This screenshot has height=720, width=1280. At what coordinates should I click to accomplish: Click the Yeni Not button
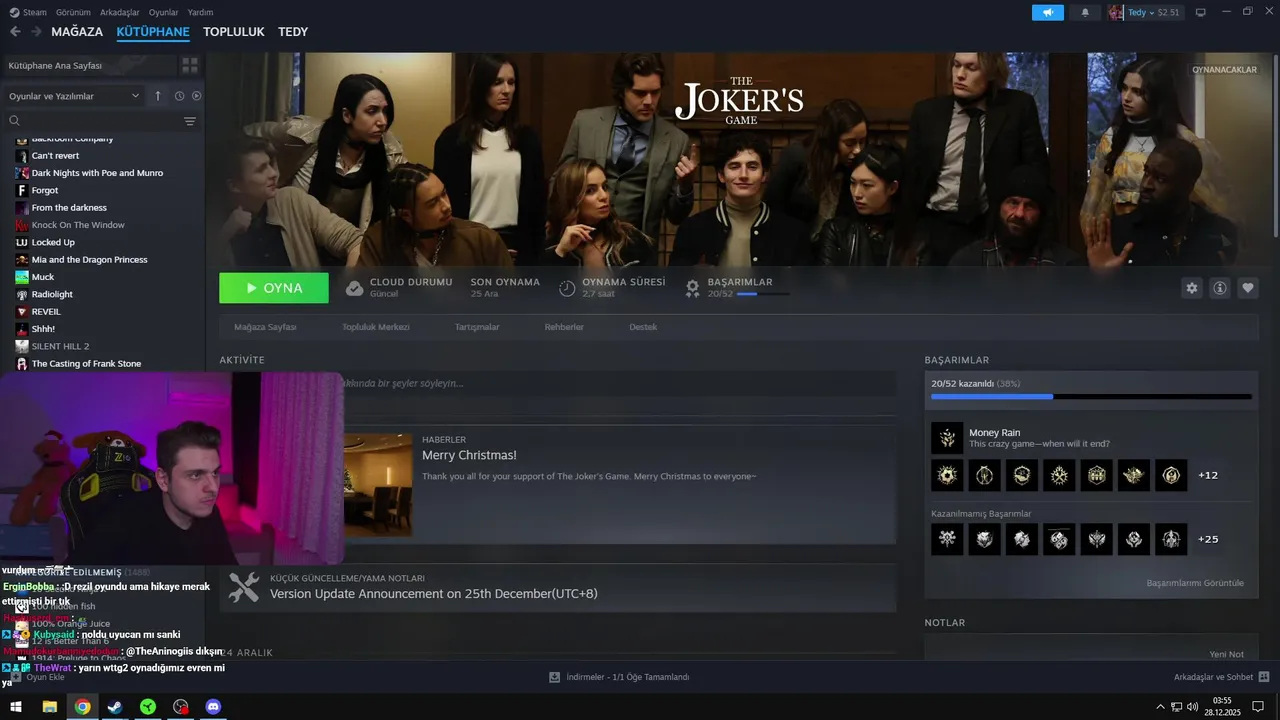1226,654
